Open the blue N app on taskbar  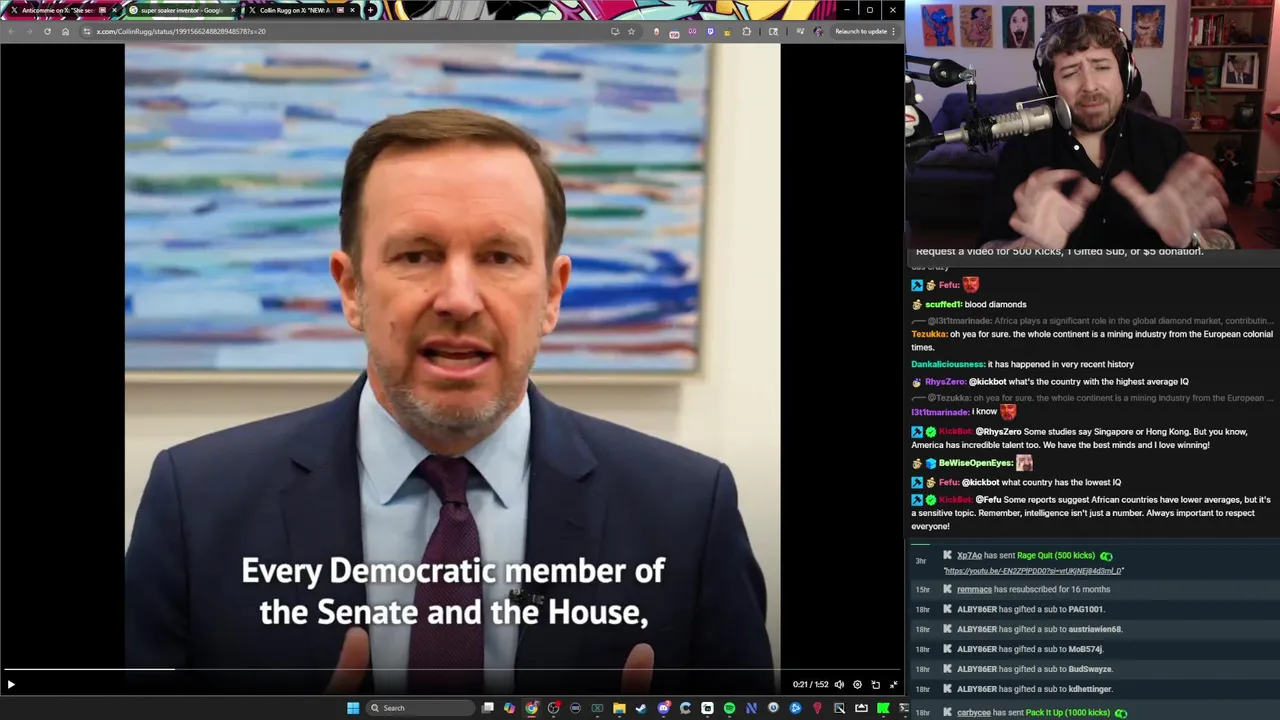pyautogui.click(x=751, y=708)
